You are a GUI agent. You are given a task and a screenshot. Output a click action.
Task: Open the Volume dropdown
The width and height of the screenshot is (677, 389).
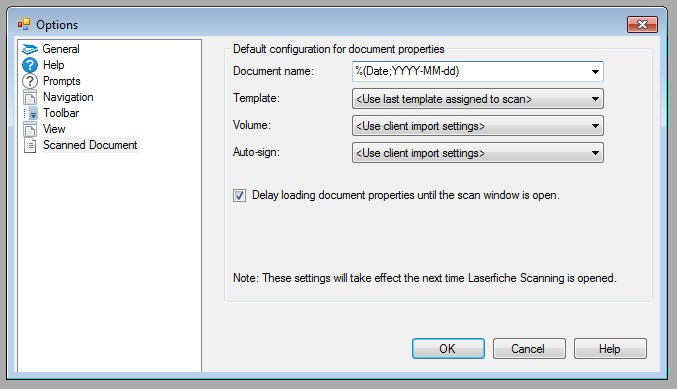tap(478, 126)
